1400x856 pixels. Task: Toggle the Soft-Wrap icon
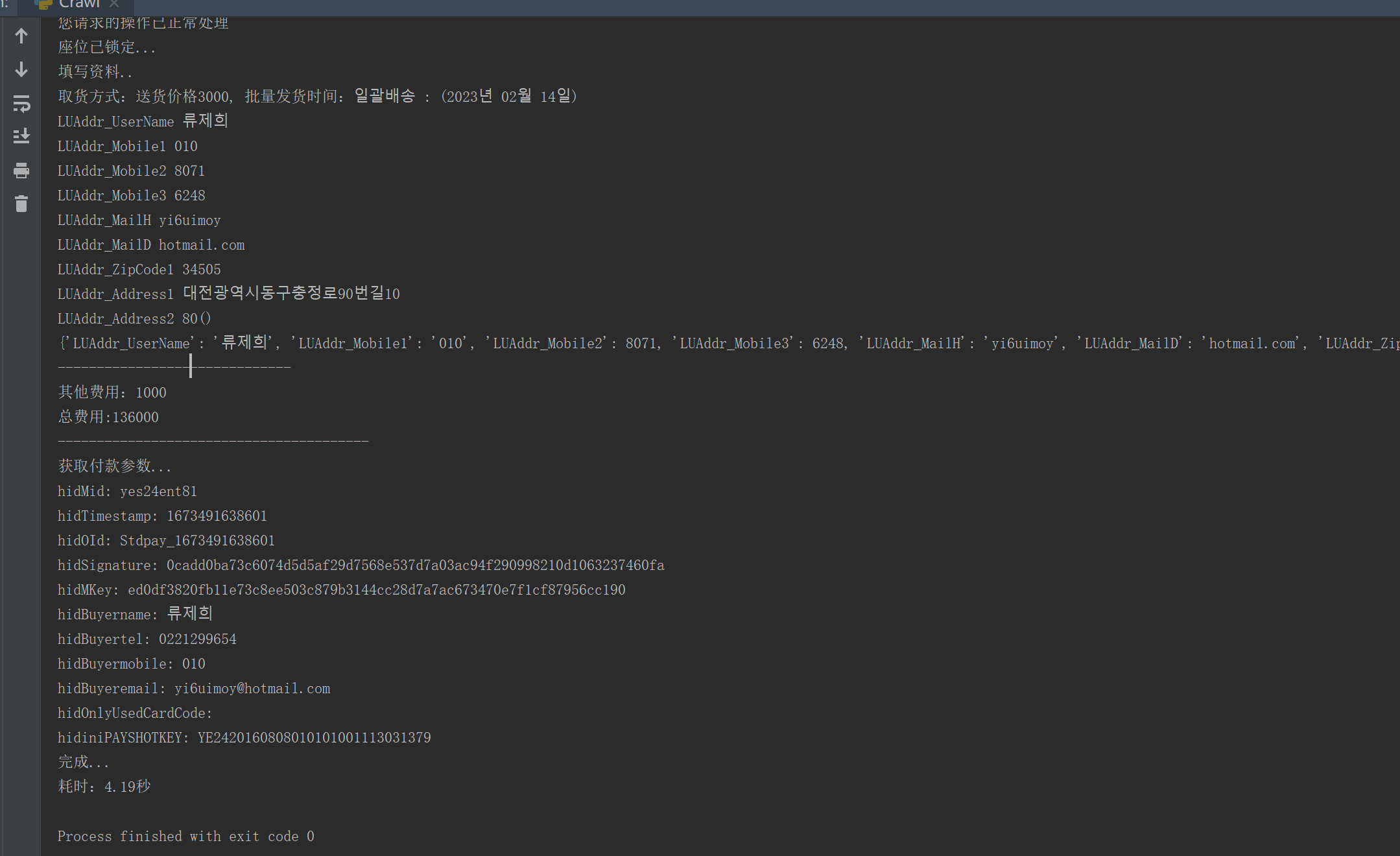pyautogui.click(x=21, y=103)
